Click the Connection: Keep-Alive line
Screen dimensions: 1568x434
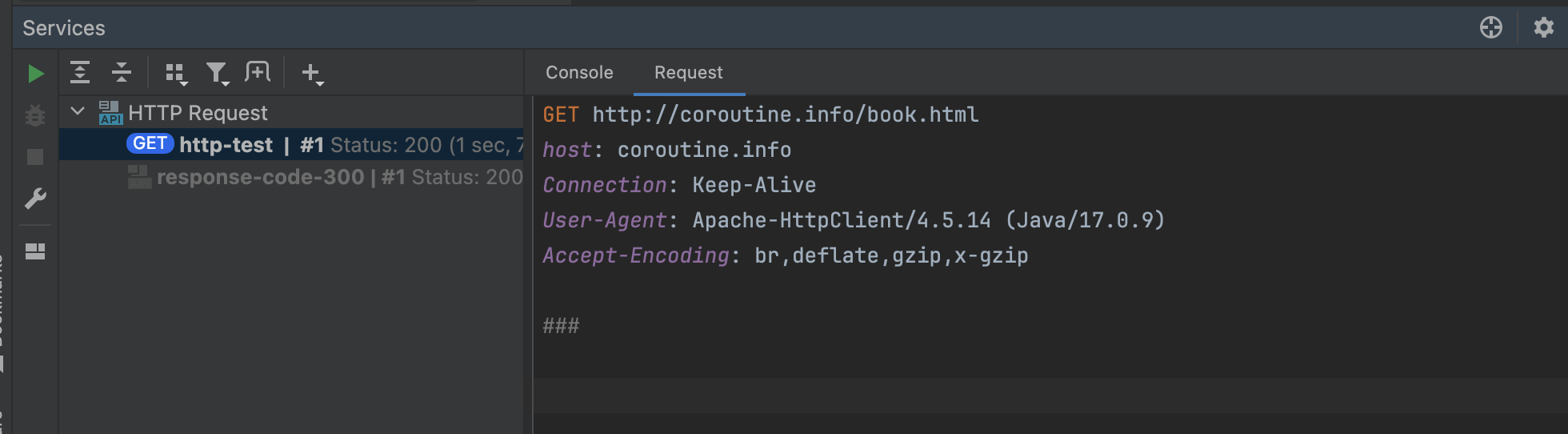pos(679,185)
